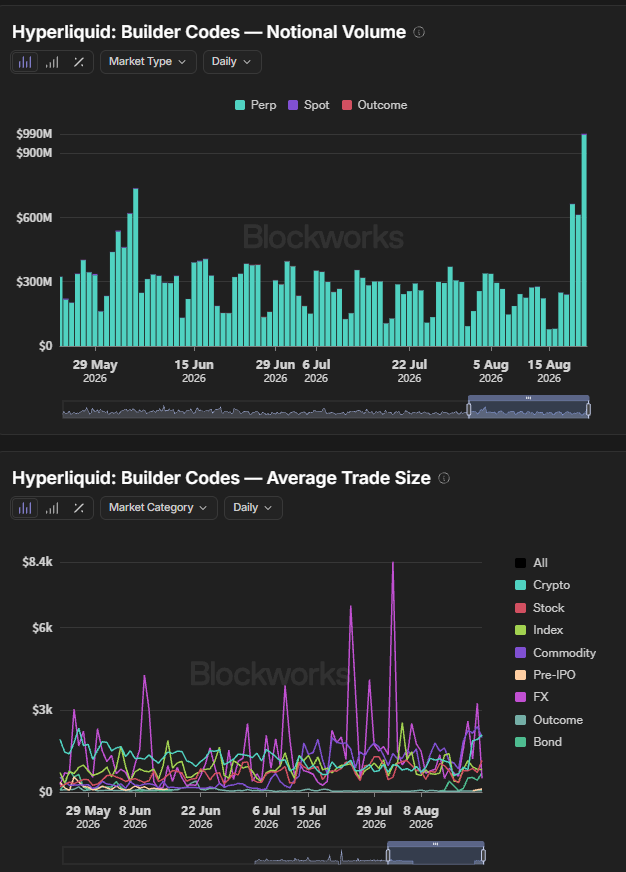Click the FX peak at $8.4k

coord(393,563)
